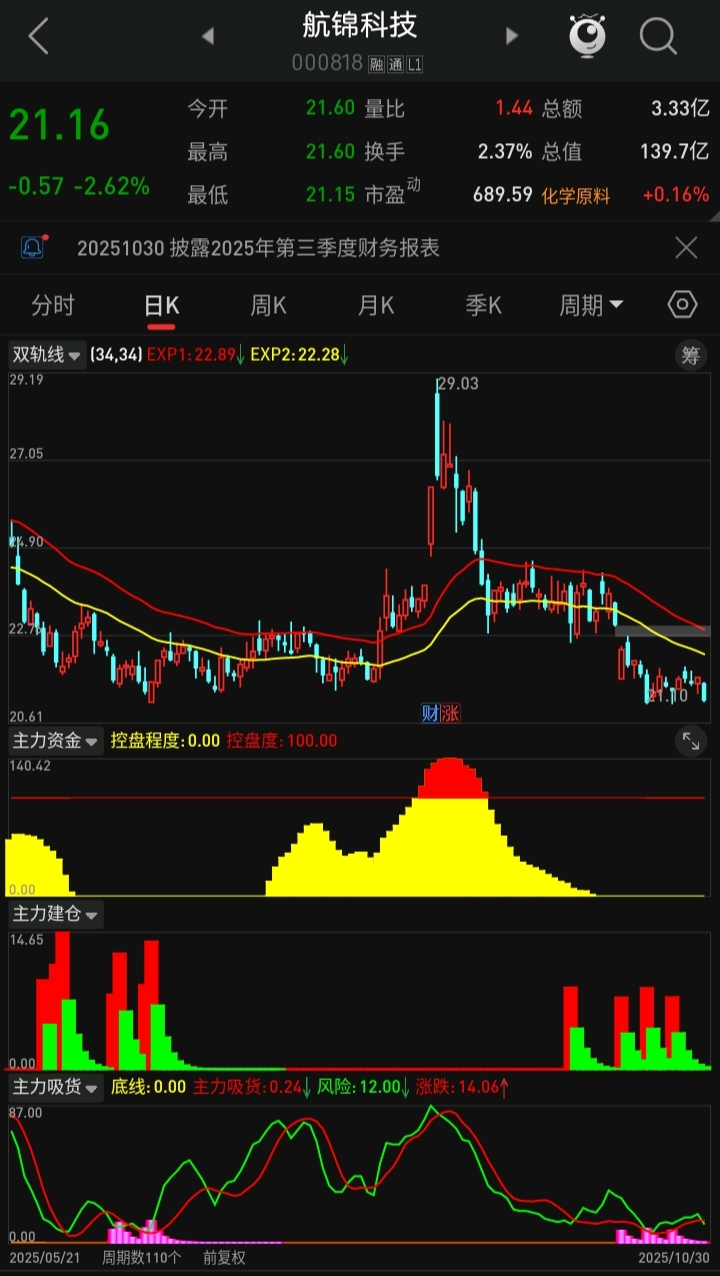Viewport: 720px width, 1276px height.
Task: Switch to 季K tab
Action: 483,305
